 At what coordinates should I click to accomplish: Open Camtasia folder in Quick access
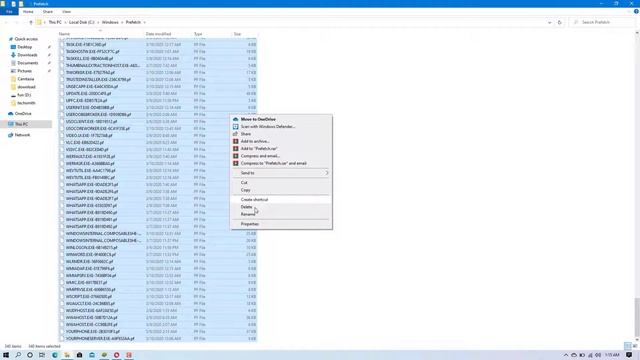click(26, 79)
